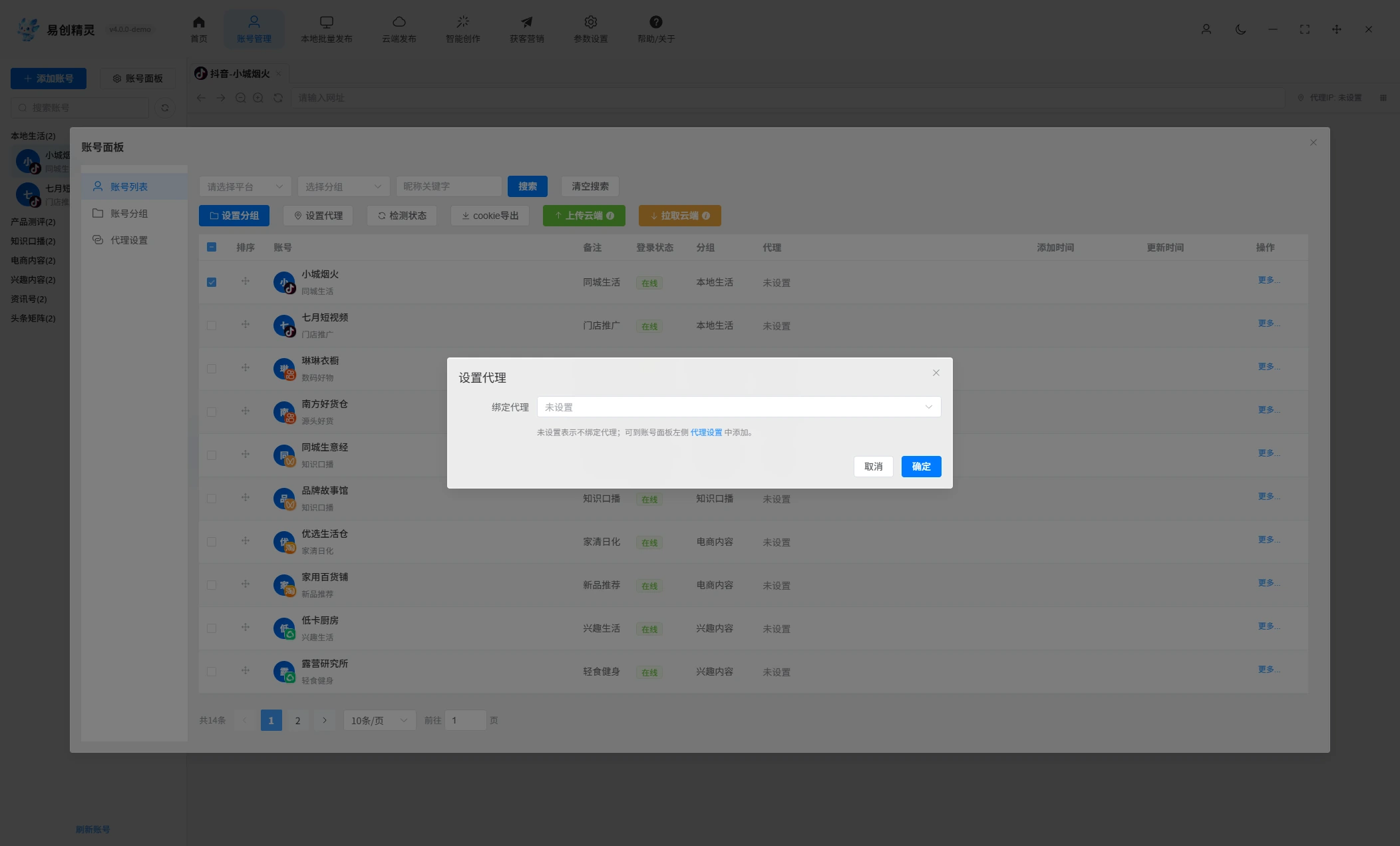Click the 搜索 button
This screenshot has width=1400, height=846.
tap(527, 186)
